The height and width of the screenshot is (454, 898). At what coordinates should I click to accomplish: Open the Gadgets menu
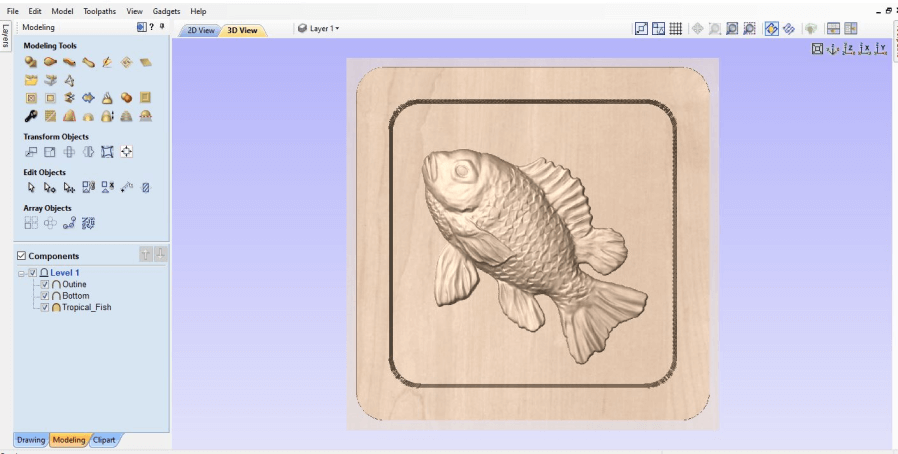click(166, 11)
